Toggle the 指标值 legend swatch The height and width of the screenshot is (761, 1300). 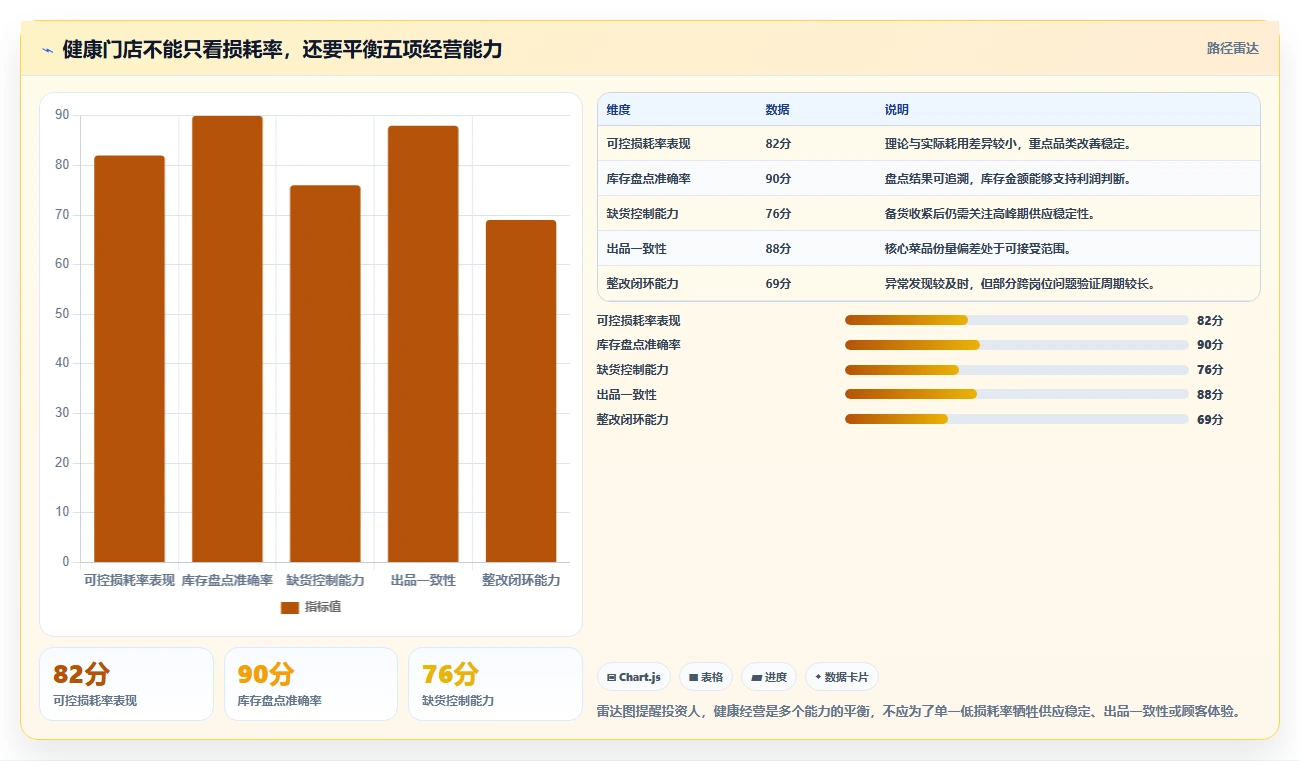click(290, 607)
